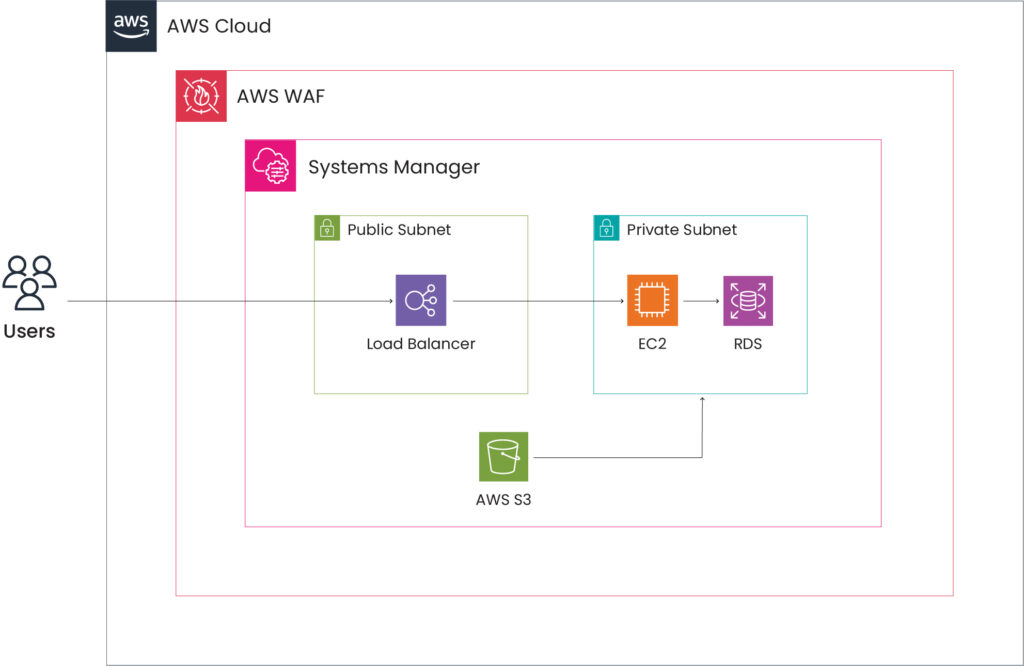Click the orange EC2 instance icon
The image size is (1024, 666).
coord(652,300)
